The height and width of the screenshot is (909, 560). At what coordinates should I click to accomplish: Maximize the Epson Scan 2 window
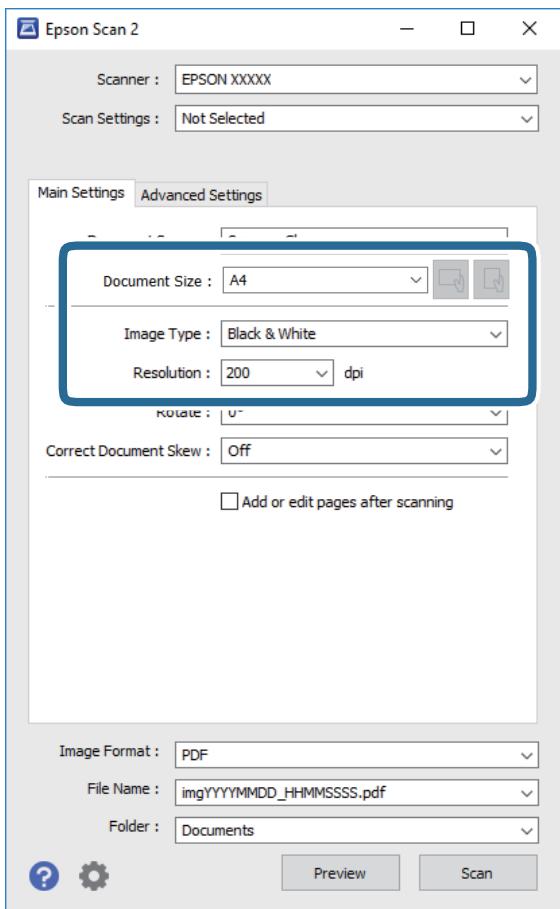coord(467,28)
